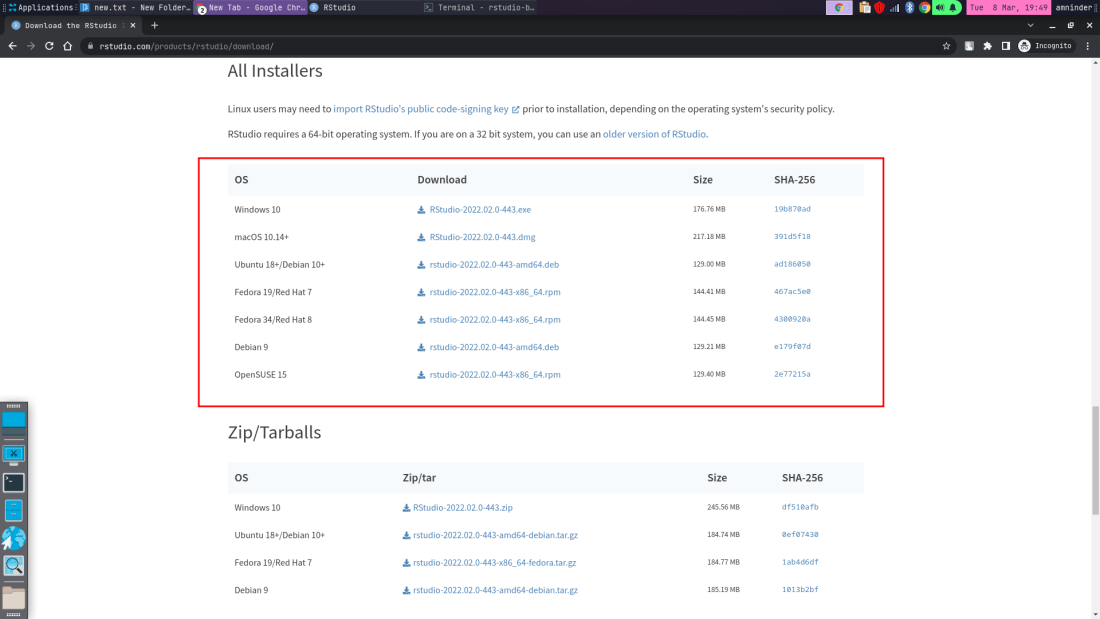Screen dimensions: 1100x619
Task: Download RStudio-2022.02.0-443.exe for Windows 10
Action: pos(480,210)
